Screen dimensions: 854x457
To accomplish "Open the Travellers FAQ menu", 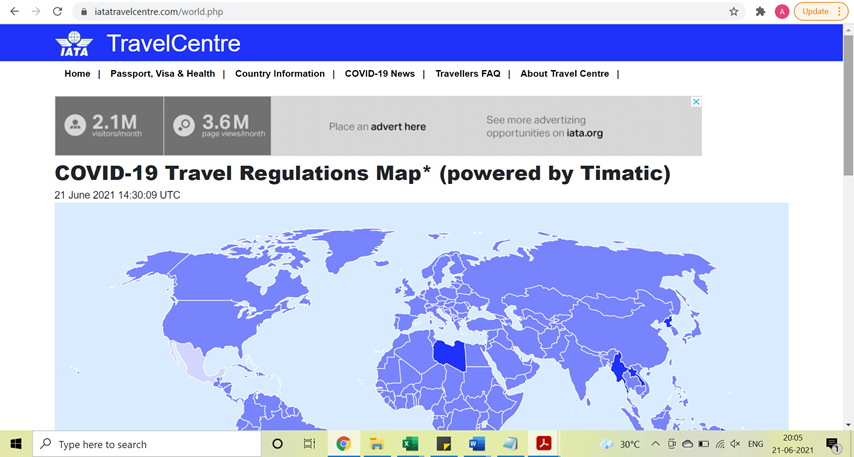I will 467,74.
